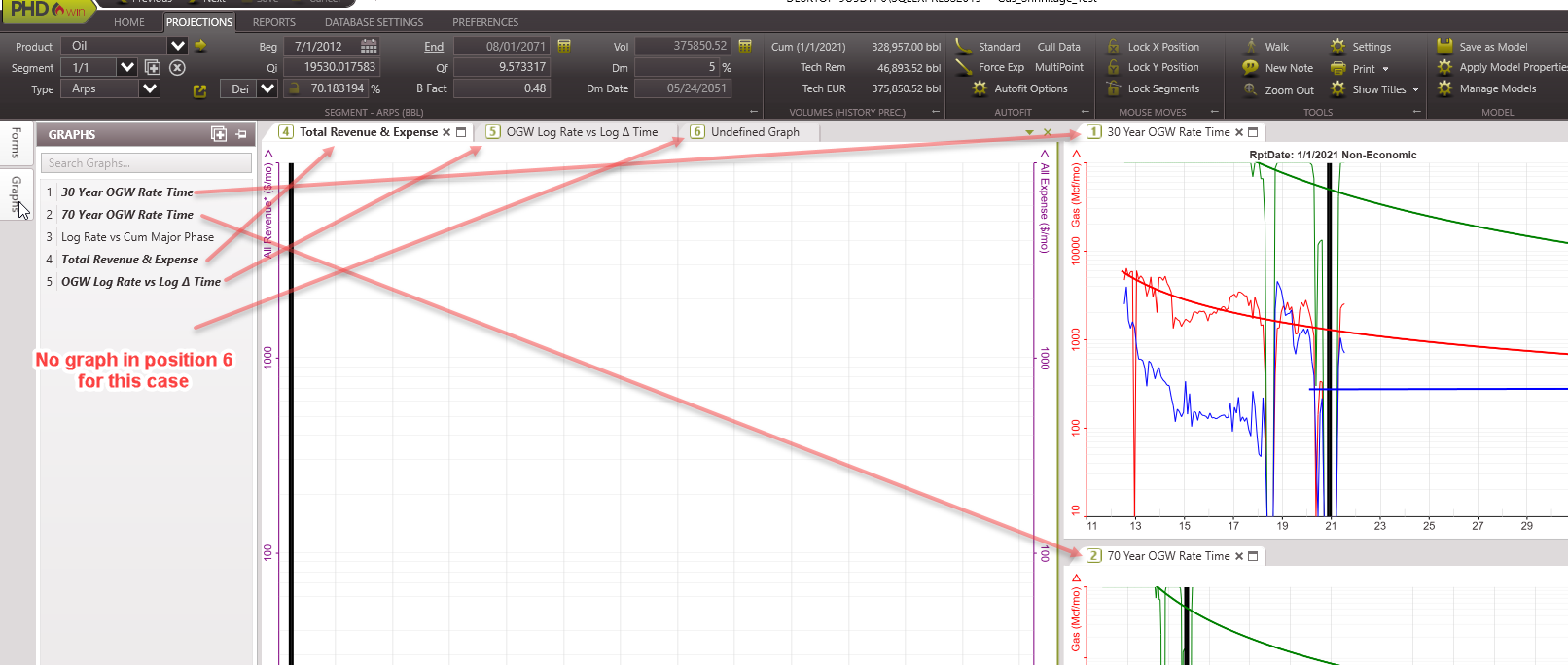Maximize the 70 Year OGW Rate Time graph
Image resolution: width=1568 pixels, height=665 pixels.
1253,556
